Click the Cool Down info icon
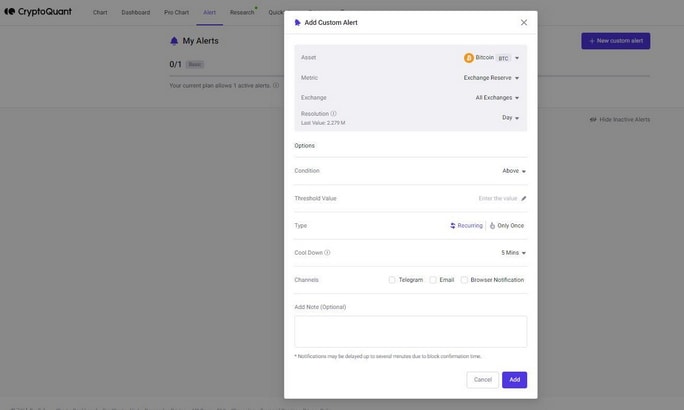The height and width of the screenshot is (410, 684). click(x=327, y=253)
